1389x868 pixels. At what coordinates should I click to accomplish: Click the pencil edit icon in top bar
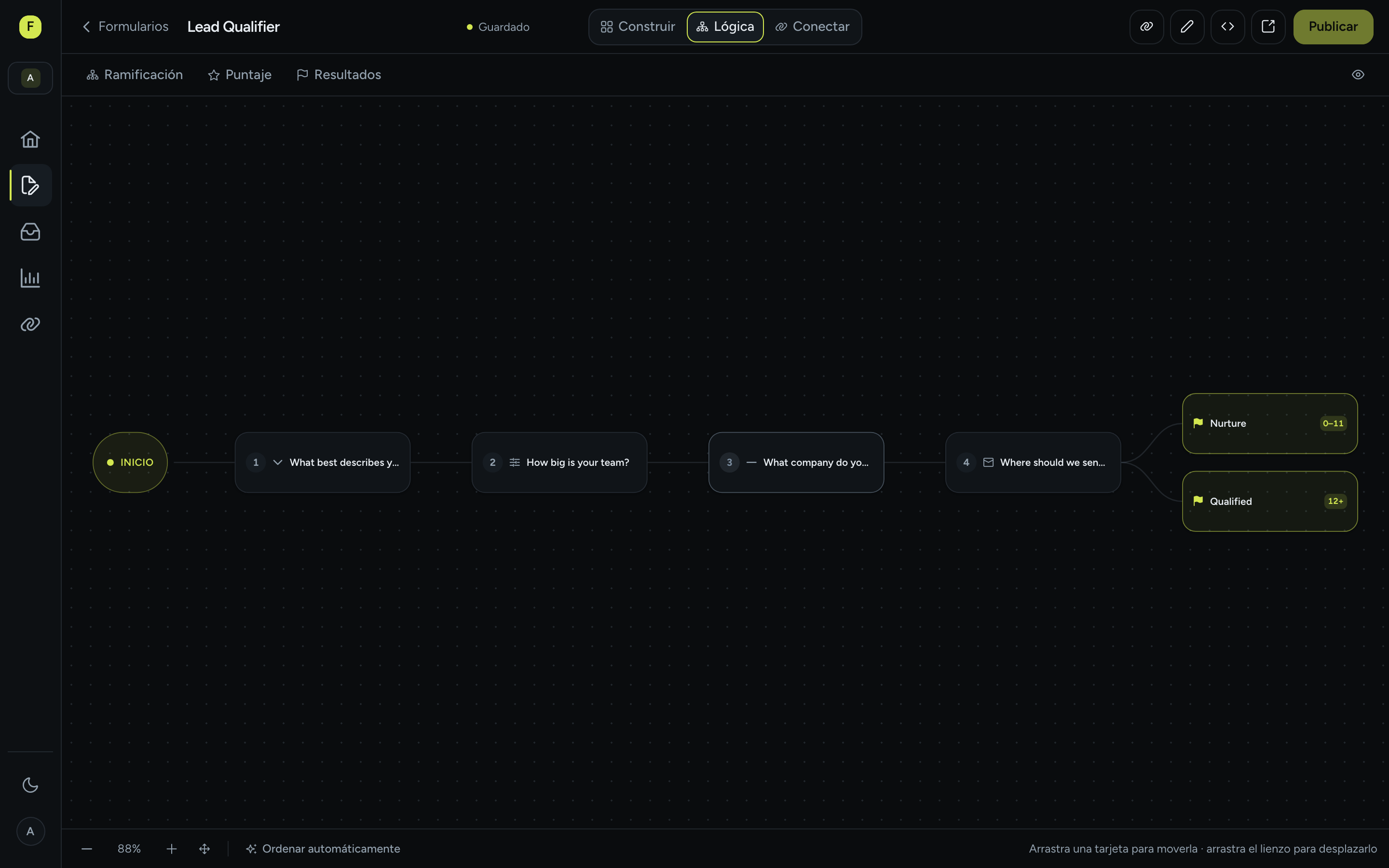tap(1187, 27)
